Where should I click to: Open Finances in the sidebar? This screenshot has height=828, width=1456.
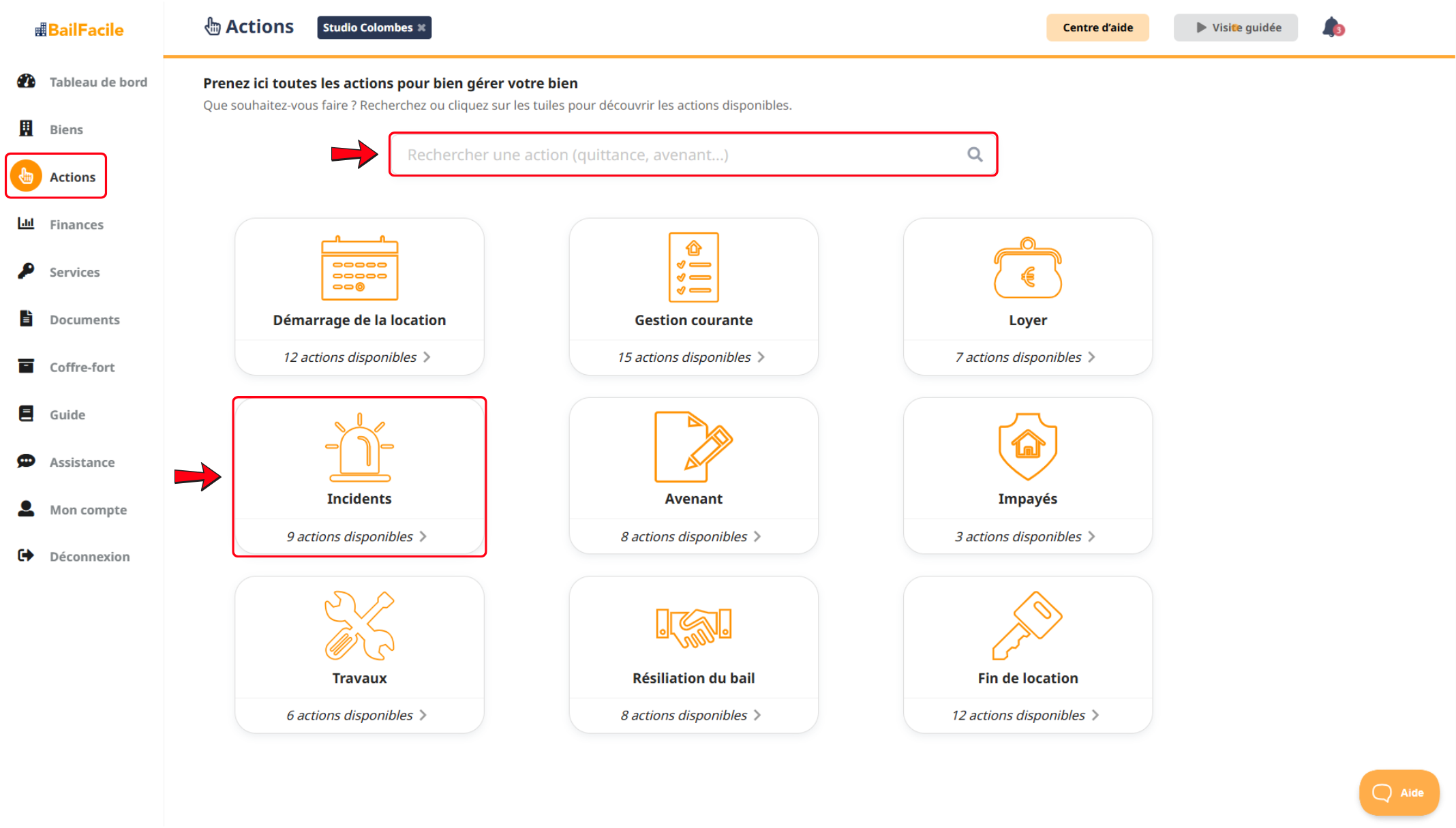click(x=76, y=224)
